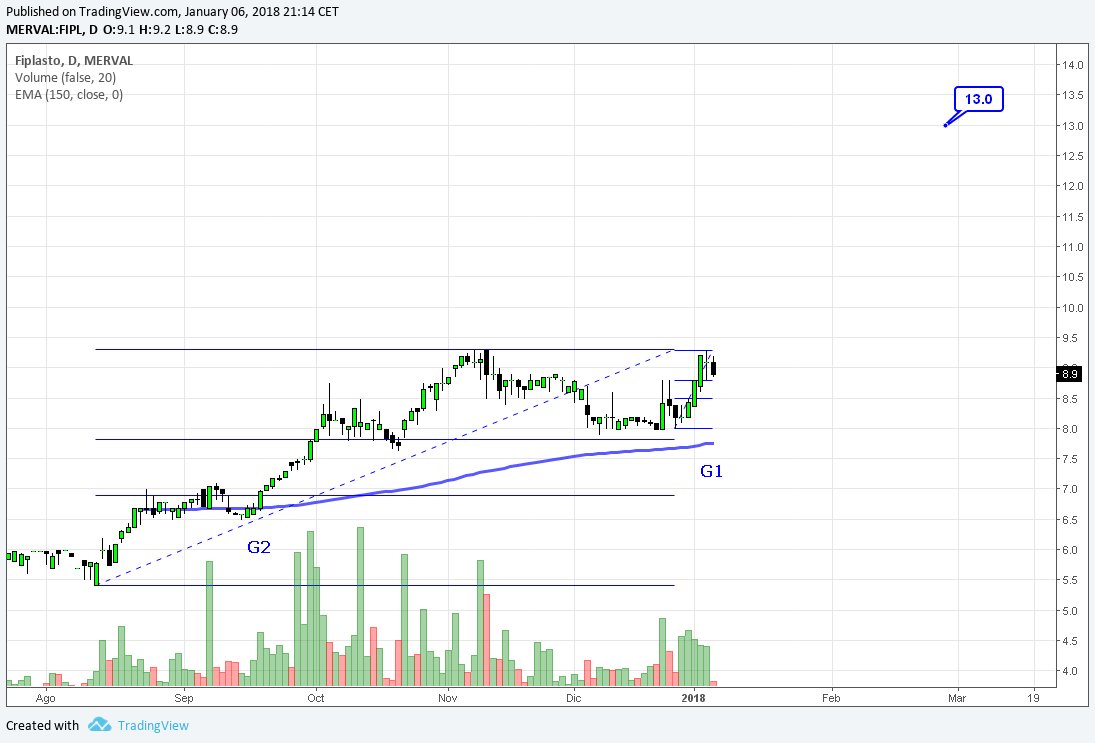Select the 11.0 price axis label
The width and height of the screenshot is (1095, 743).
tap(1073, 247)
